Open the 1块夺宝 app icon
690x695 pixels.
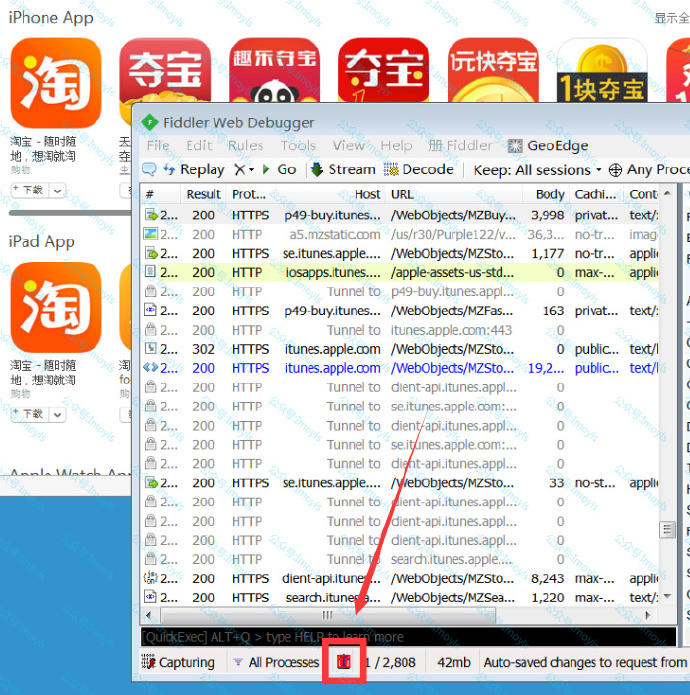click(x=602, y=70)
